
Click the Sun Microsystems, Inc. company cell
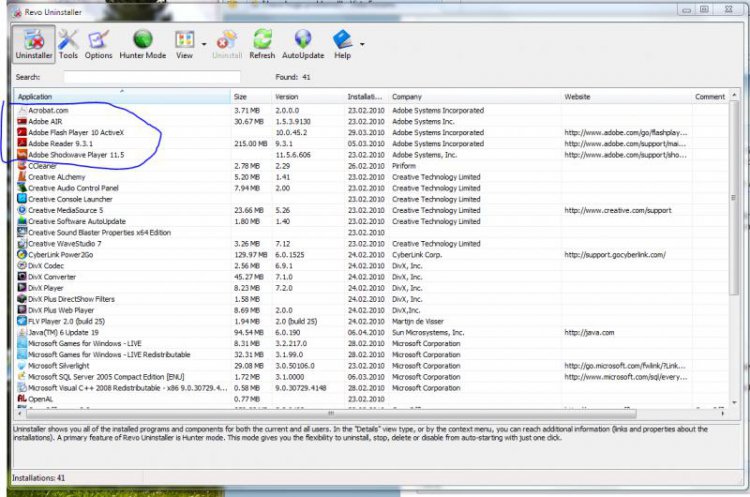pos(428,332)
